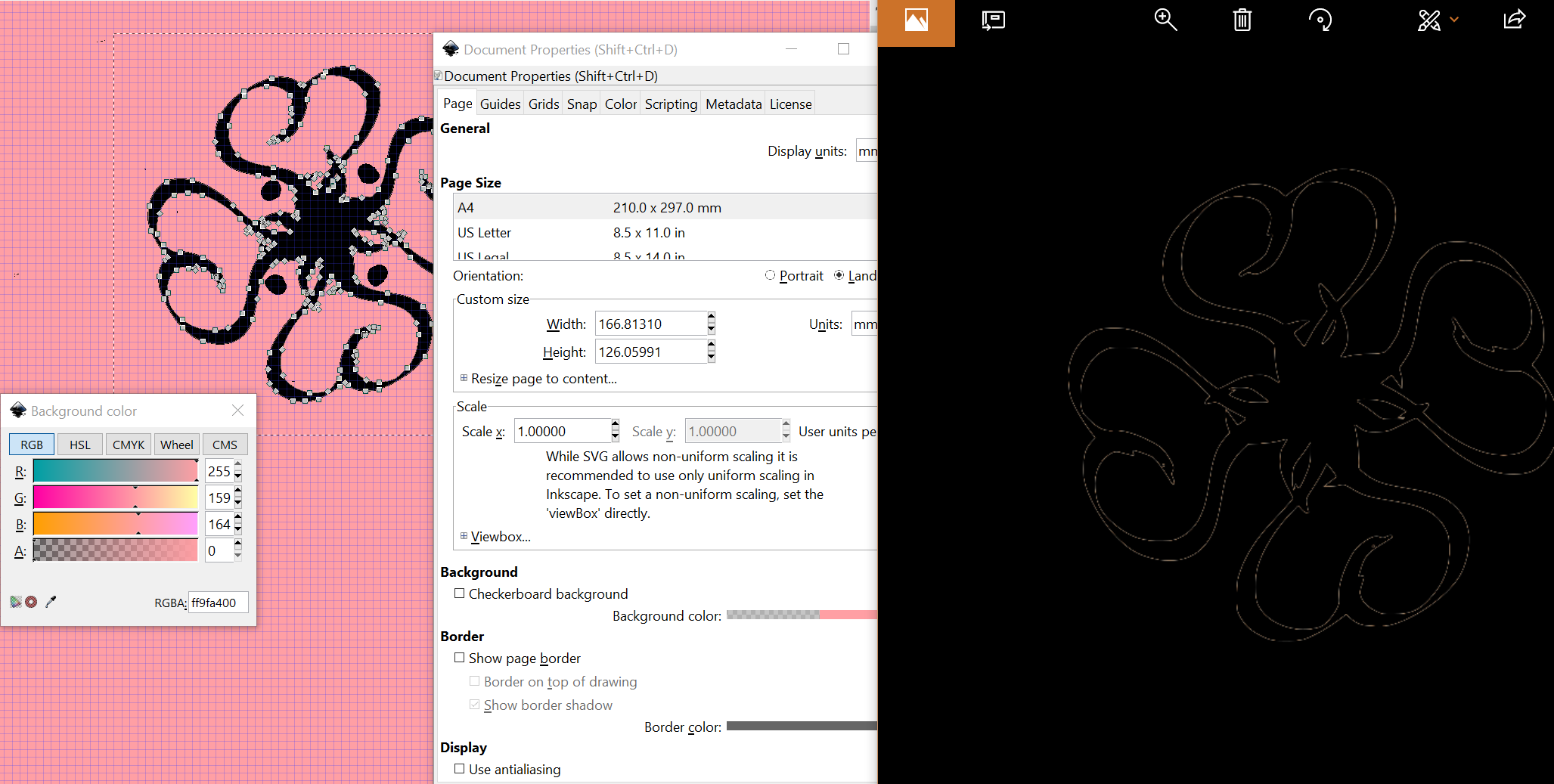Switch to the Guides tab

click(500, 103)
